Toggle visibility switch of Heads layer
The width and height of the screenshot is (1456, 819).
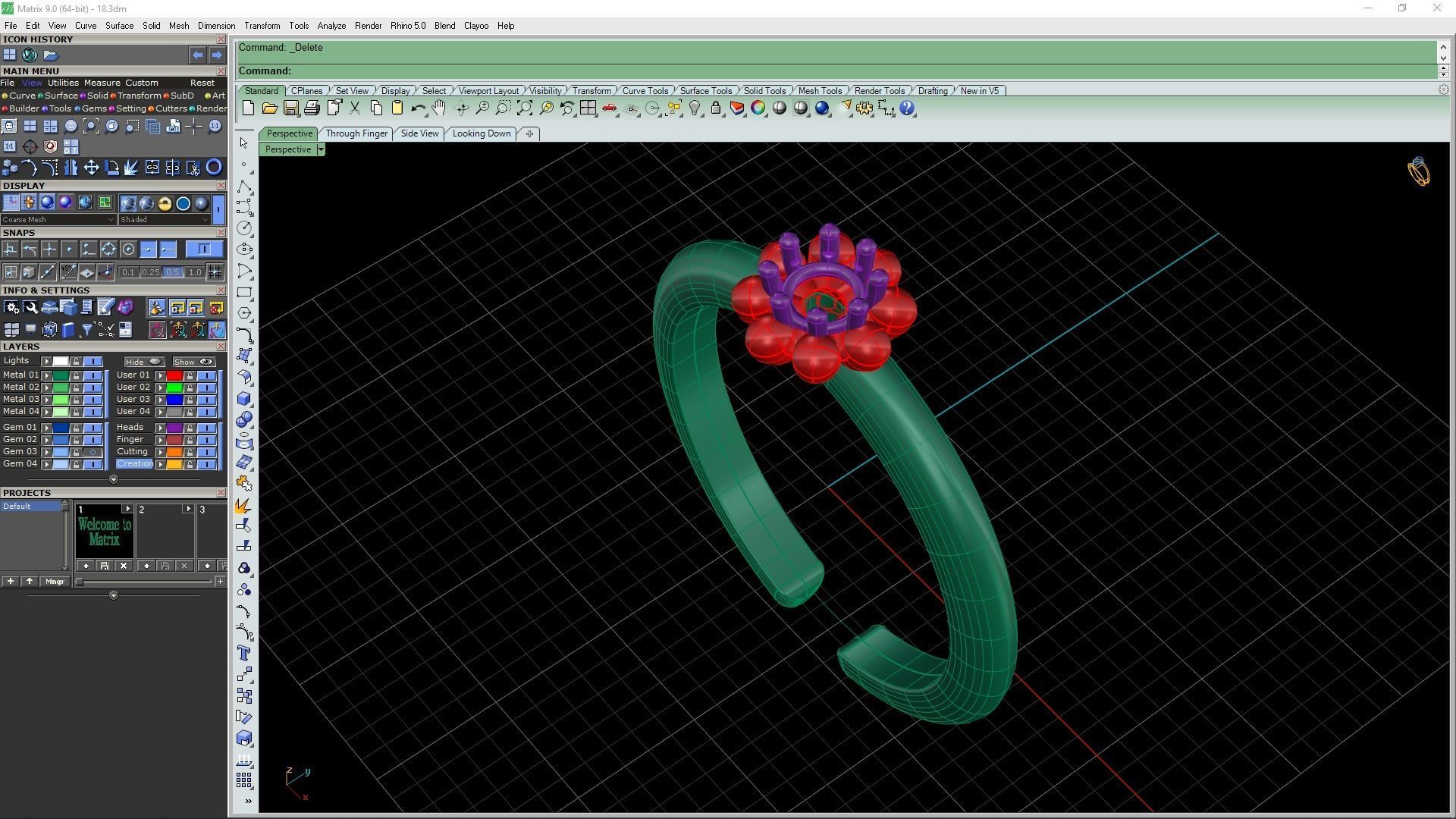click(x=206, y=428)
